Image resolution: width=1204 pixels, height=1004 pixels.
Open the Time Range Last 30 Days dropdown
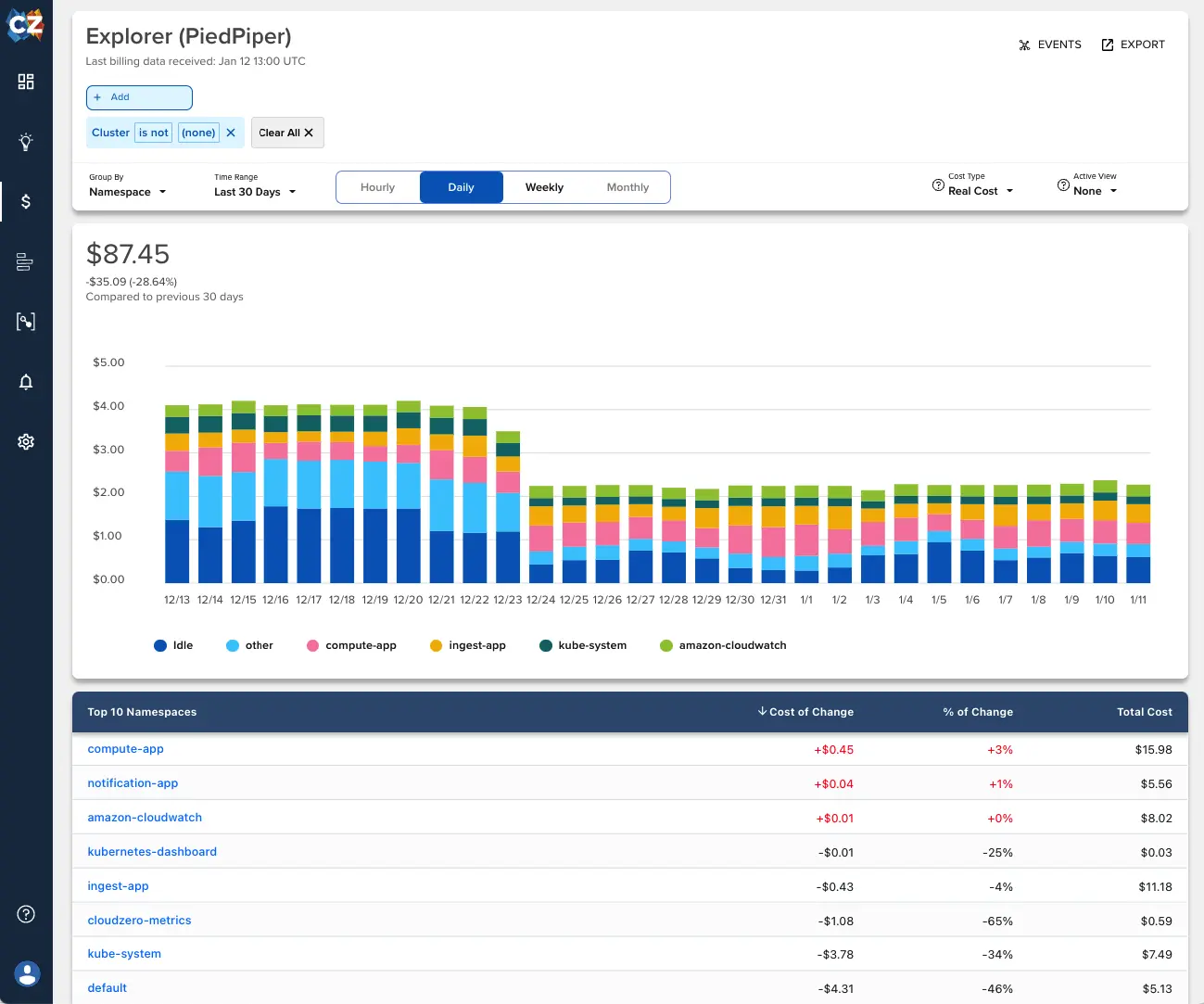click(253, 192)
